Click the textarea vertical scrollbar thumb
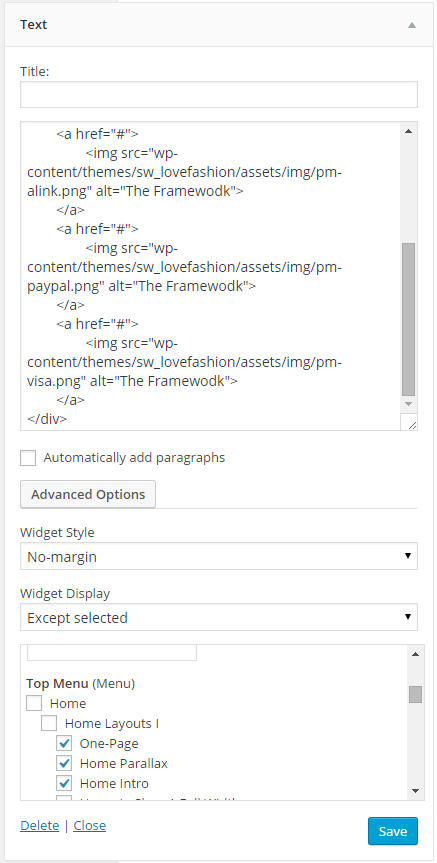Image resolution: width=437 pixels, height=863 pixels. 408,319
